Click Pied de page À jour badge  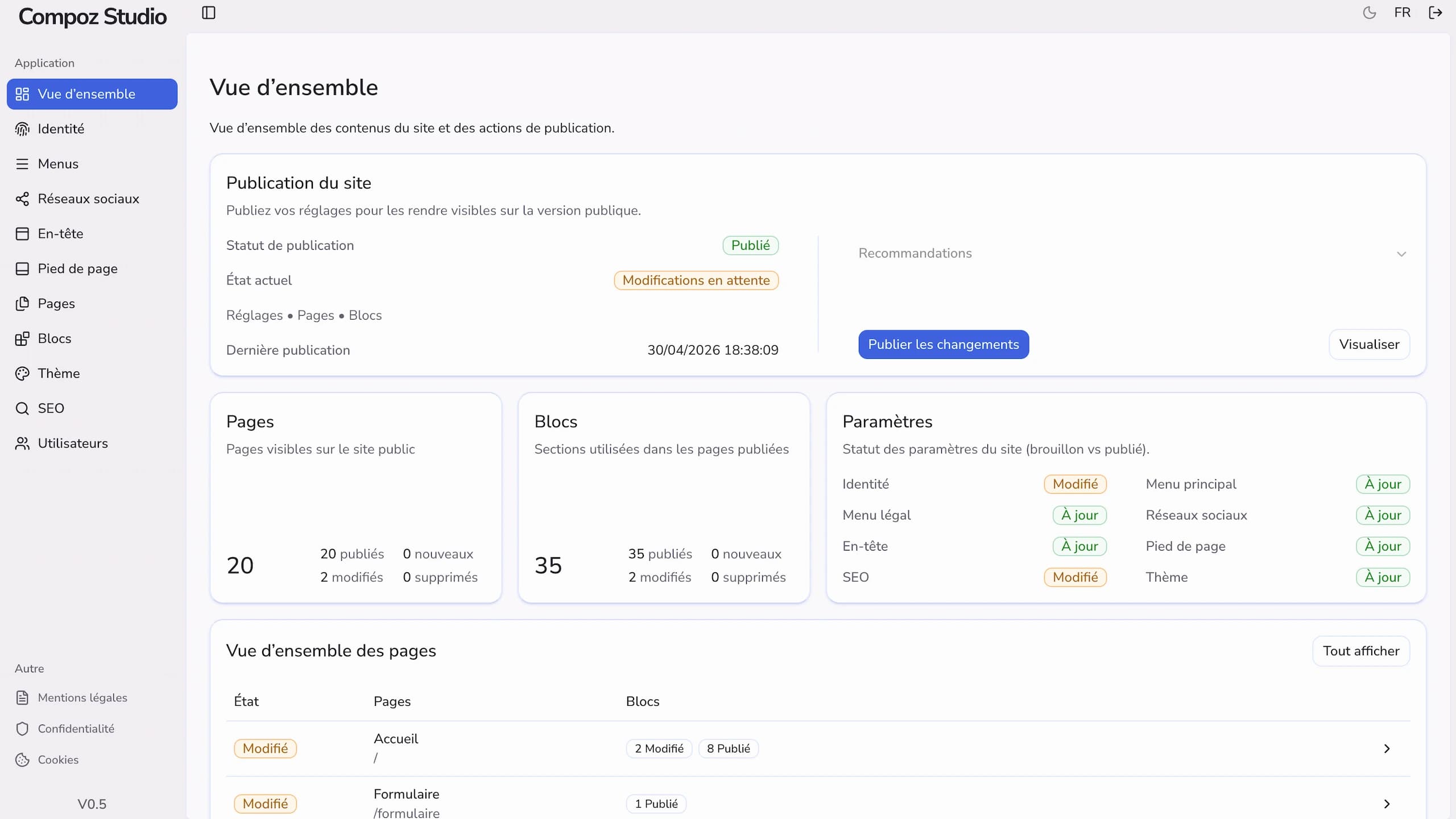[1383, 546]
